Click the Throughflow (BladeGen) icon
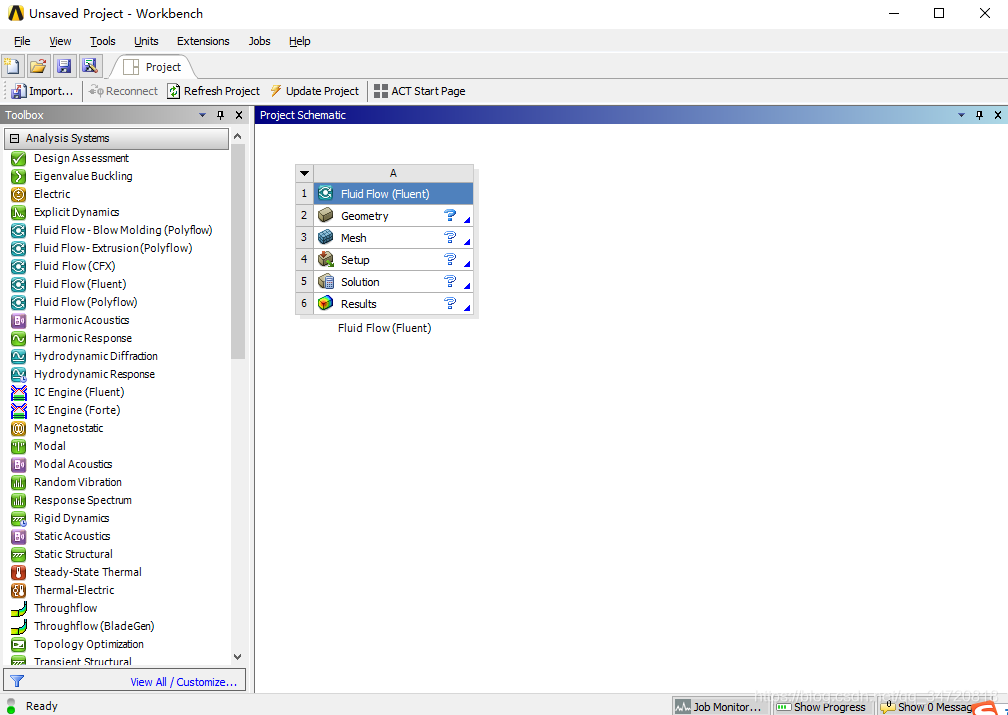This screenshot has width=1008, height=715. click(19, 626)
